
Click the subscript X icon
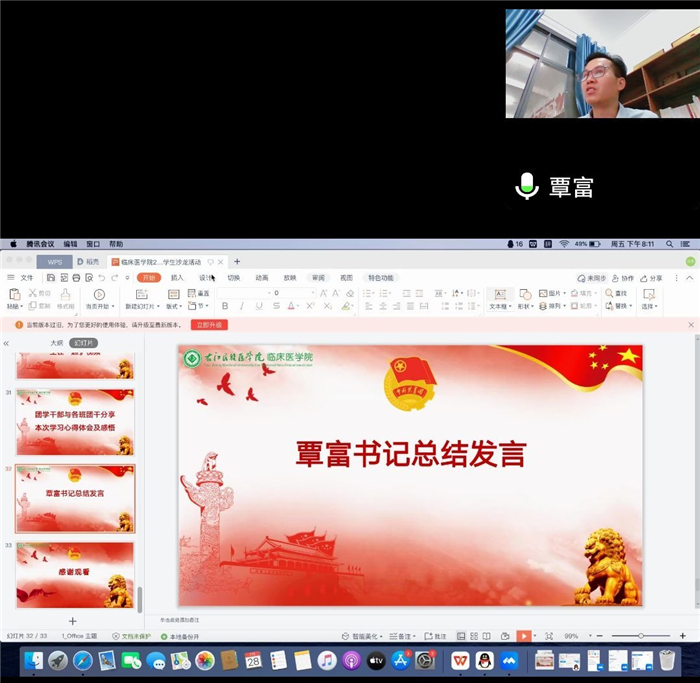(x=328, y=306)
